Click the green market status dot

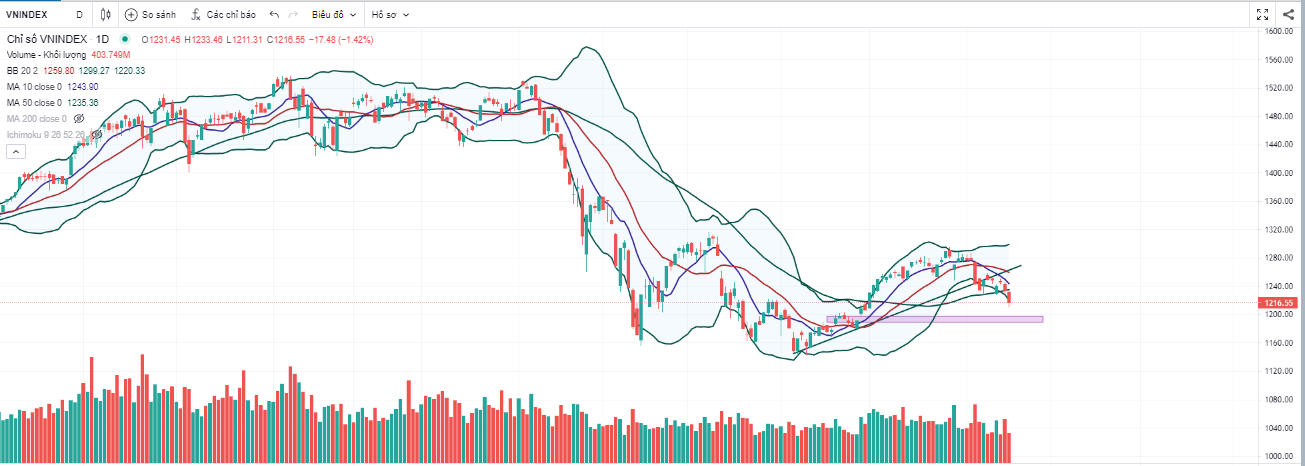point(125,39)
